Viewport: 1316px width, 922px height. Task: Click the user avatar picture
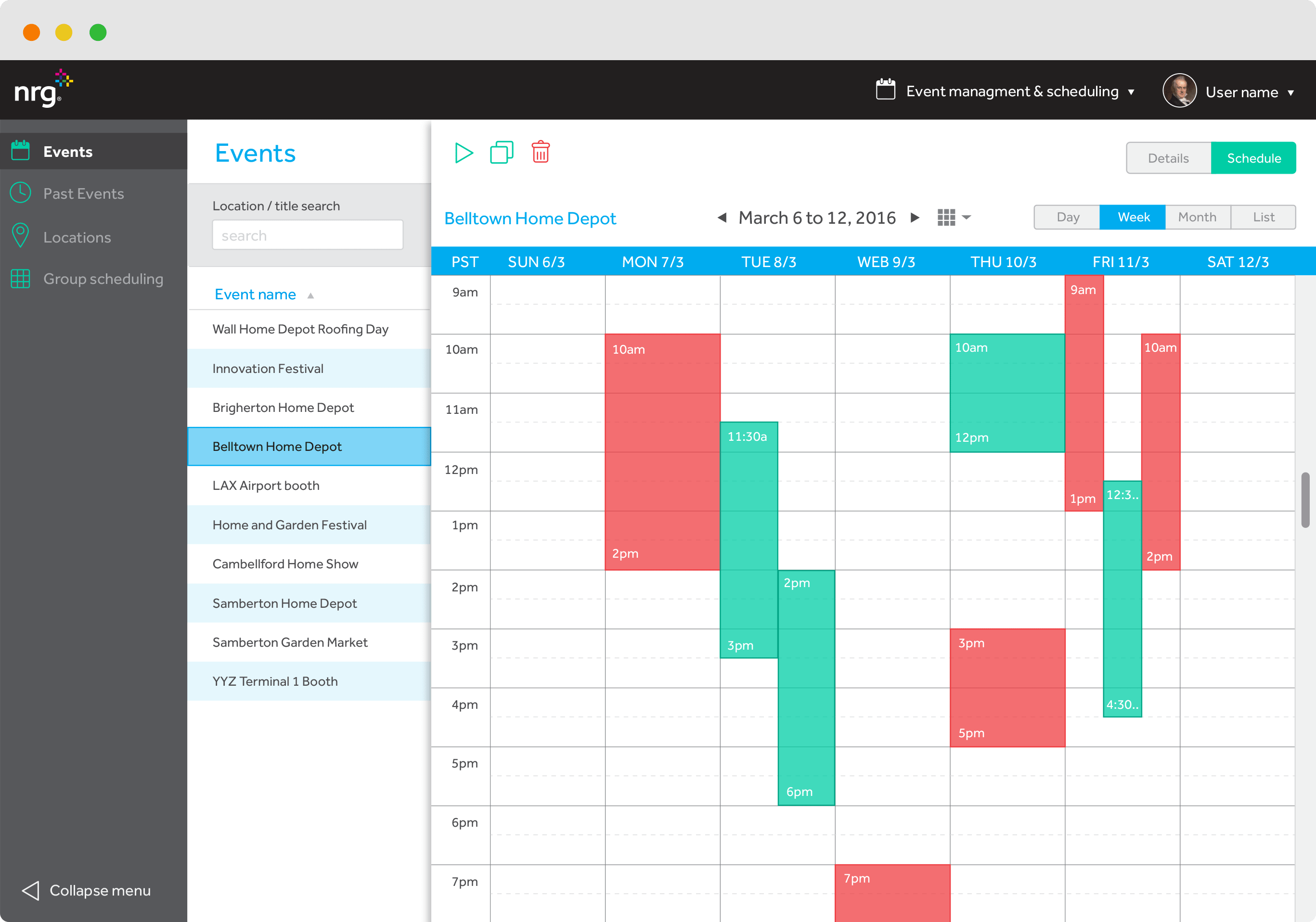tap(1179, 90)
